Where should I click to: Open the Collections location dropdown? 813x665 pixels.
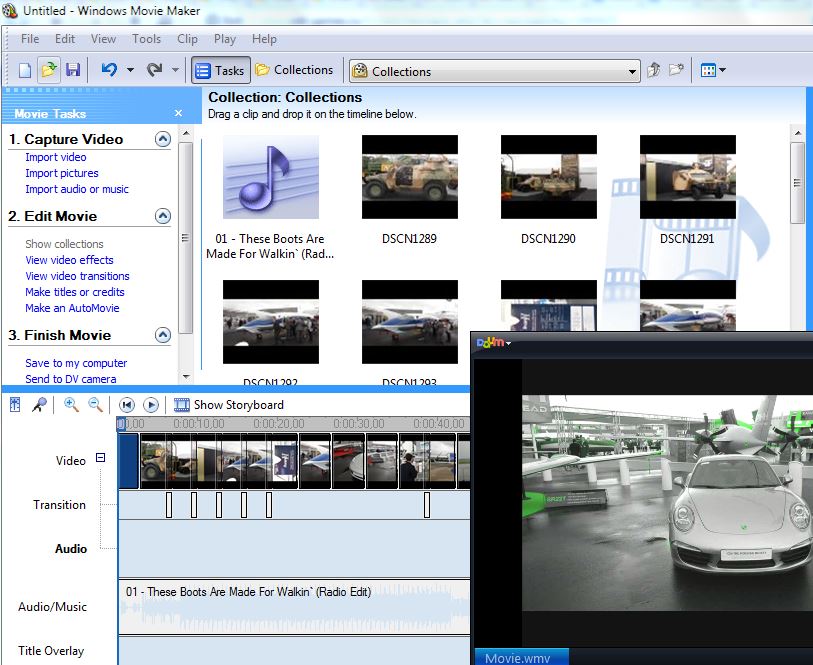pos(632,72)
